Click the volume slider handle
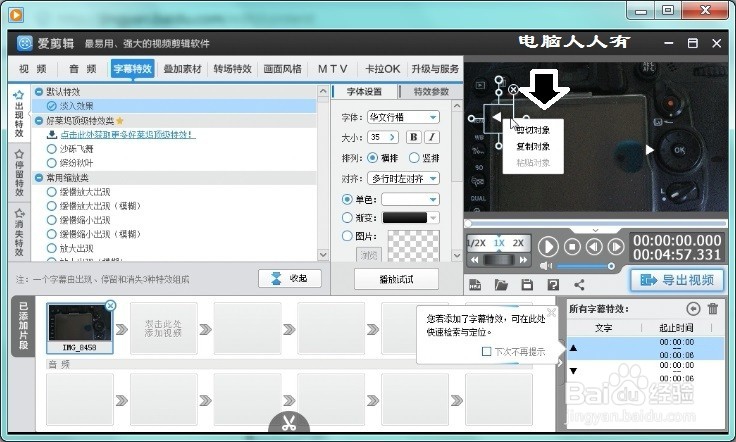The width and height of the screenshot is (736, 442). pyautogui.click(x=611, y=266)
